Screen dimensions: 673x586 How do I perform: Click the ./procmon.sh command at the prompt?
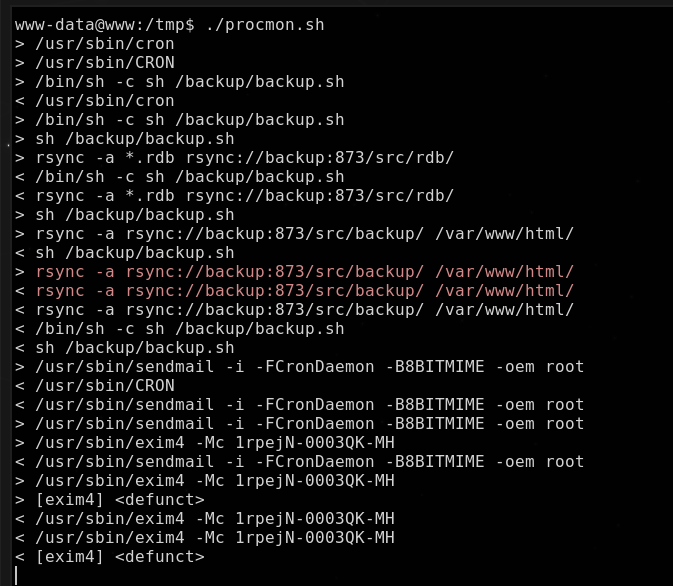coord(265,25)
